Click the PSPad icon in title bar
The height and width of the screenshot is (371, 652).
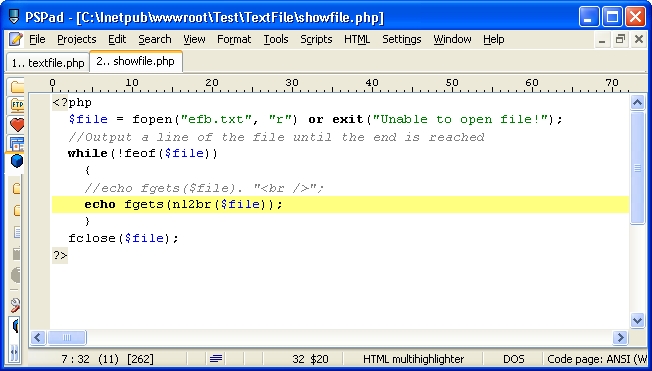(x=14, y=17)
